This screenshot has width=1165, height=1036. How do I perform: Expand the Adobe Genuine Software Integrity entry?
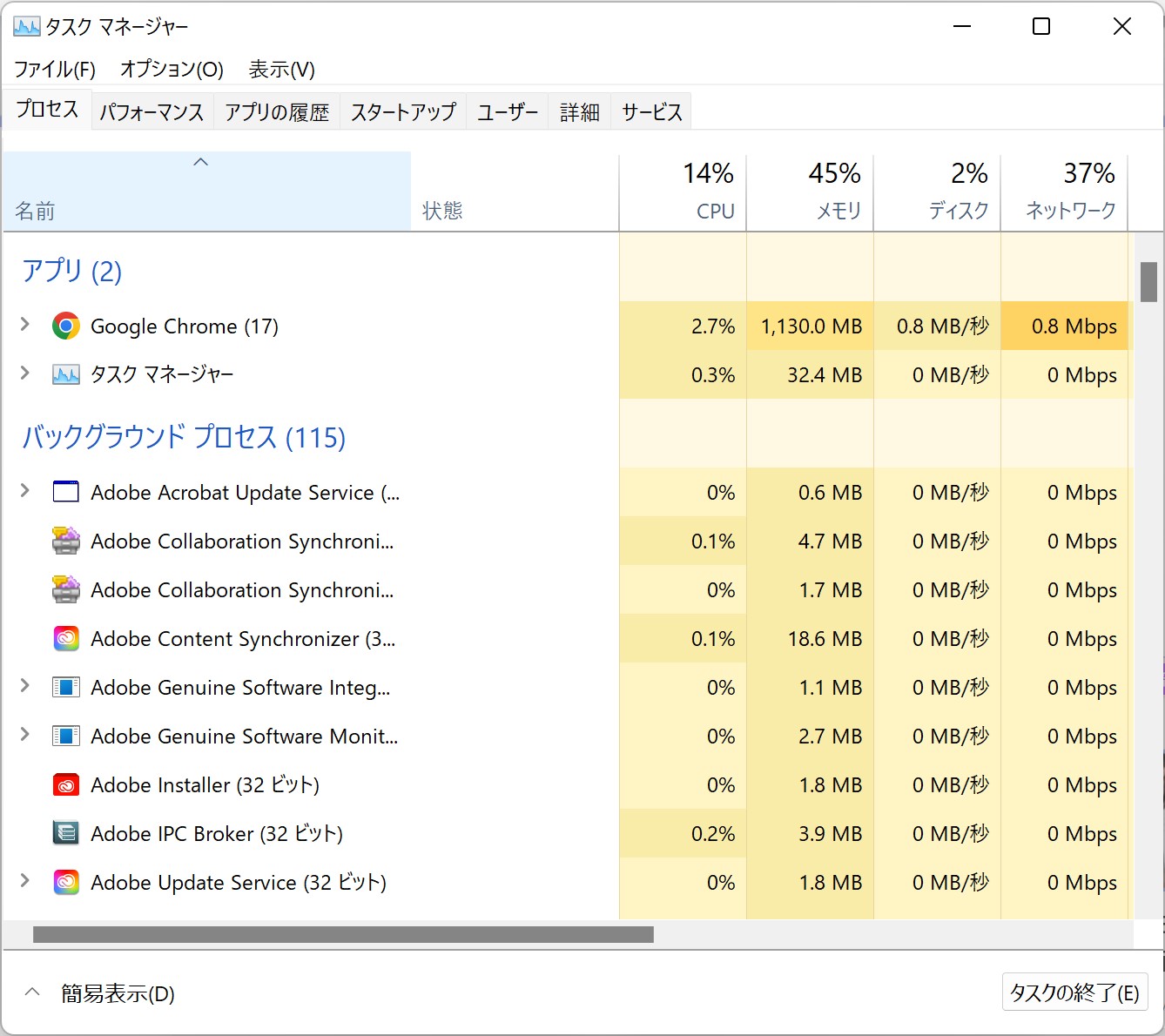25,687
